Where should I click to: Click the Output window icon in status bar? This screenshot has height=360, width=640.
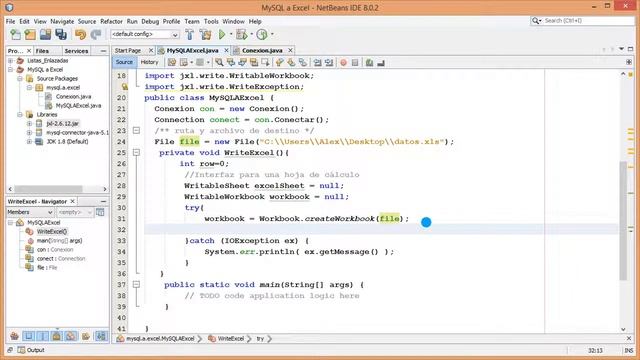coord(21,350)
